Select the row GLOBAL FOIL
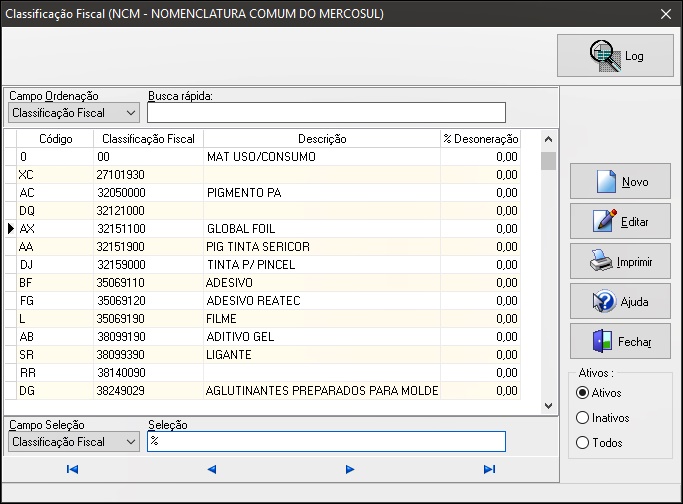 pos(263,229)
